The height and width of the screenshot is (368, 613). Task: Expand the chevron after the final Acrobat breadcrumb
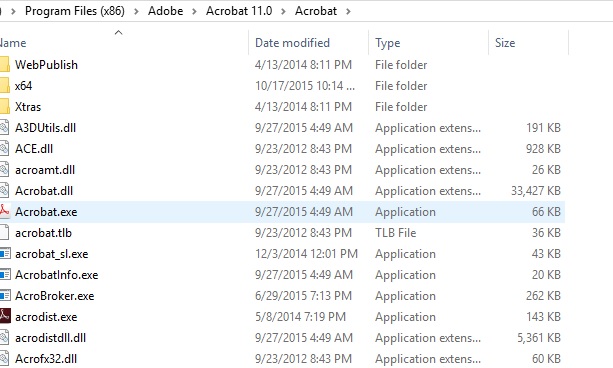pos(348,11)
